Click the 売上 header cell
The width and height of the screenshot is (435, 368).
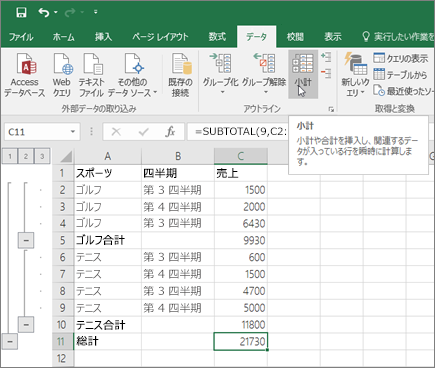241,173
